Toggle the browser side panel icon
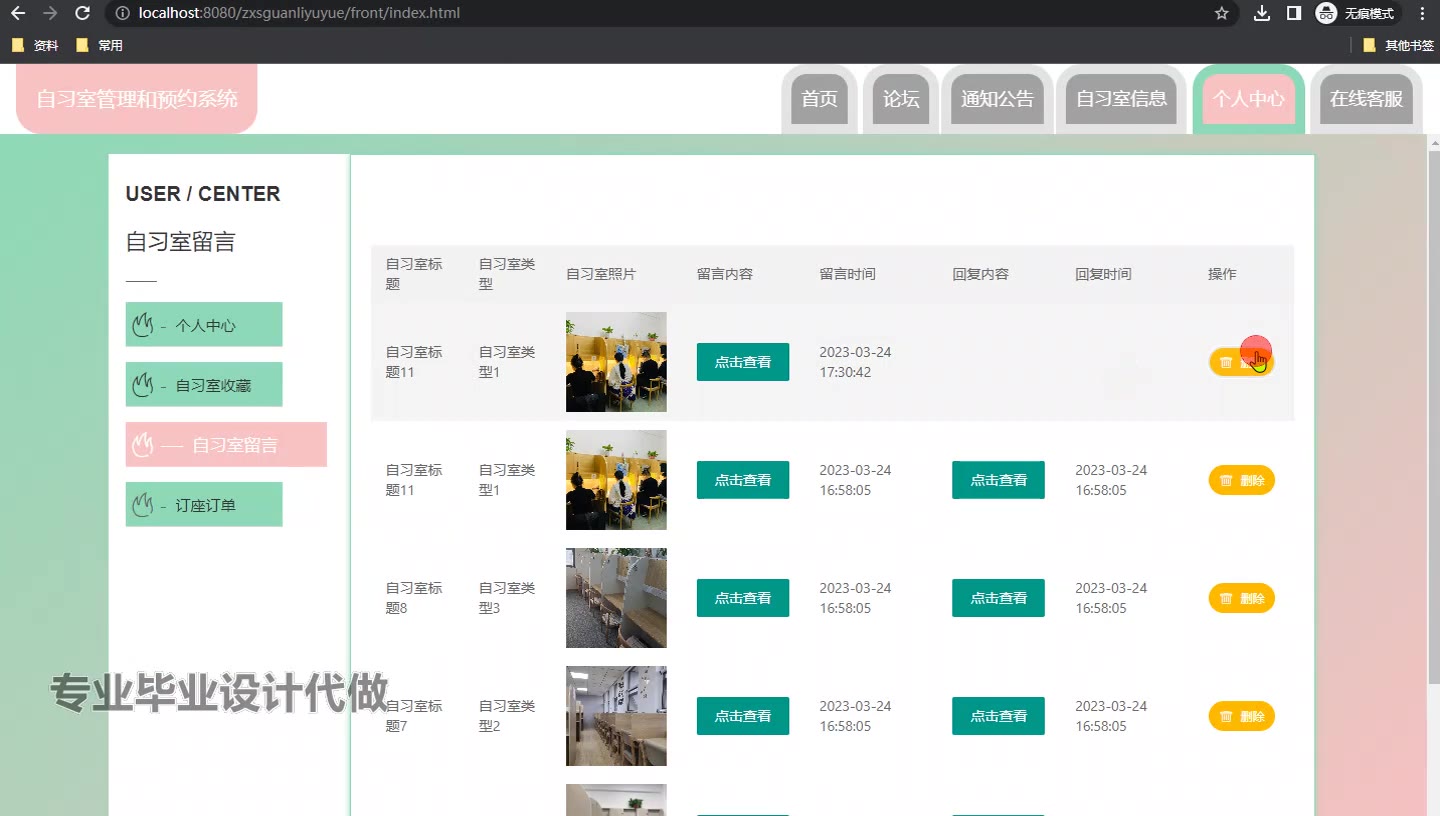The image size is (1440, 816). [x=1293, y=13]
